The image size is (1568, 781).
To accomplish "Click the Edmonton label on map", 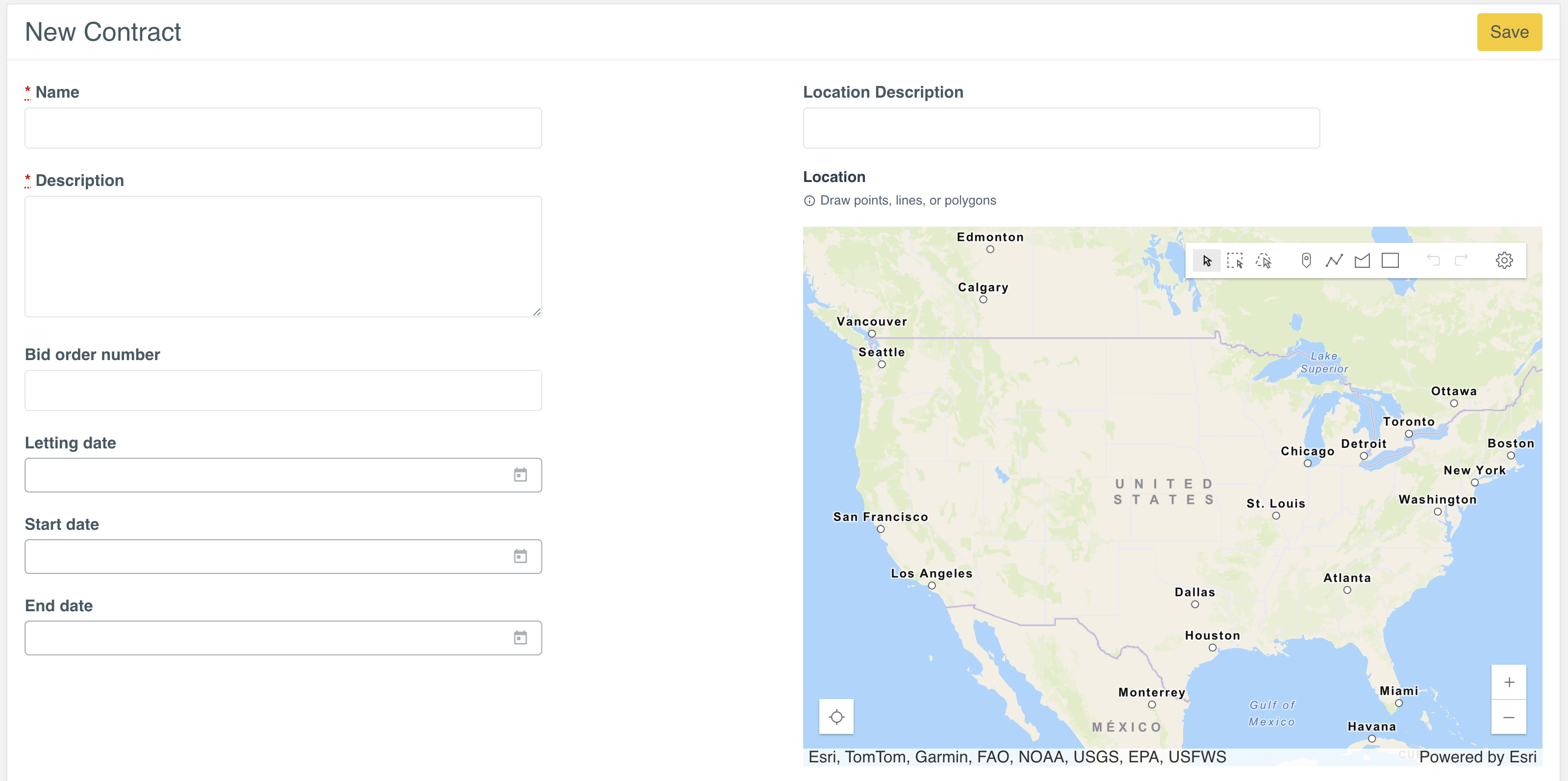I will 990,237.
